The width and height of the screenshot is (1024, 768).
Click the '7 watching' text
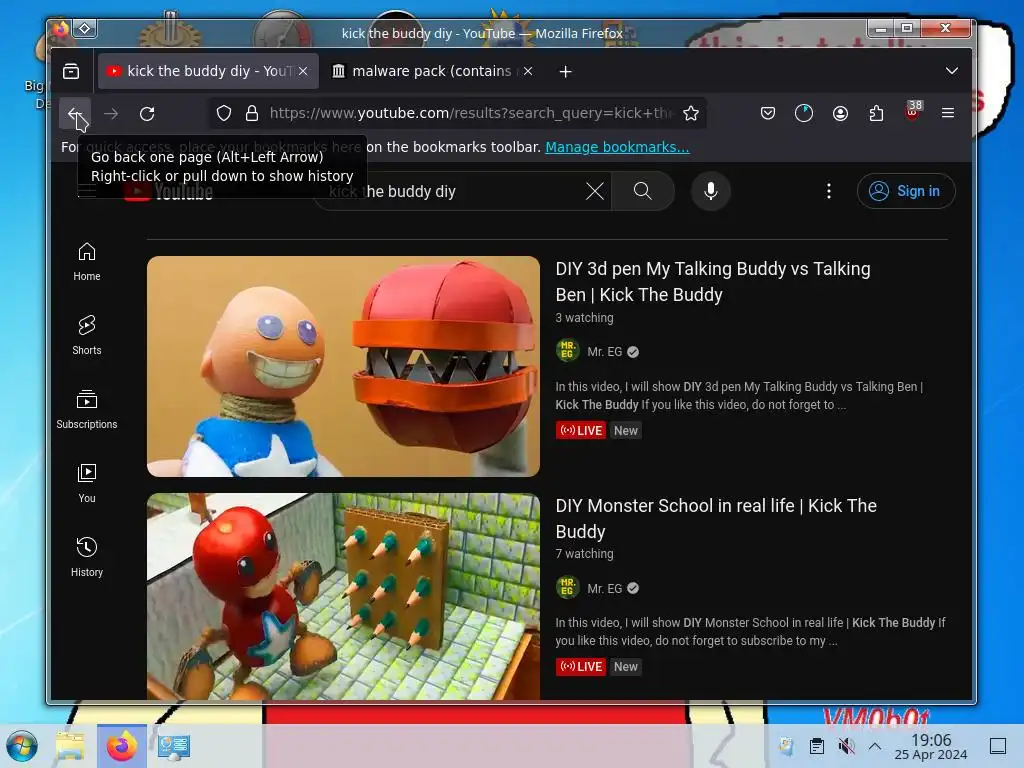tap(584, 554)
